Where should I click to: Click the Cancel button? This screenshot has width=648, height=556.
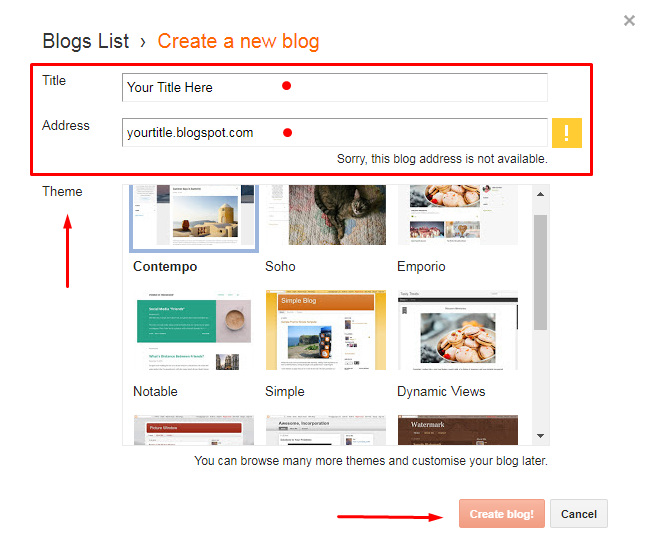coord(579,513)
